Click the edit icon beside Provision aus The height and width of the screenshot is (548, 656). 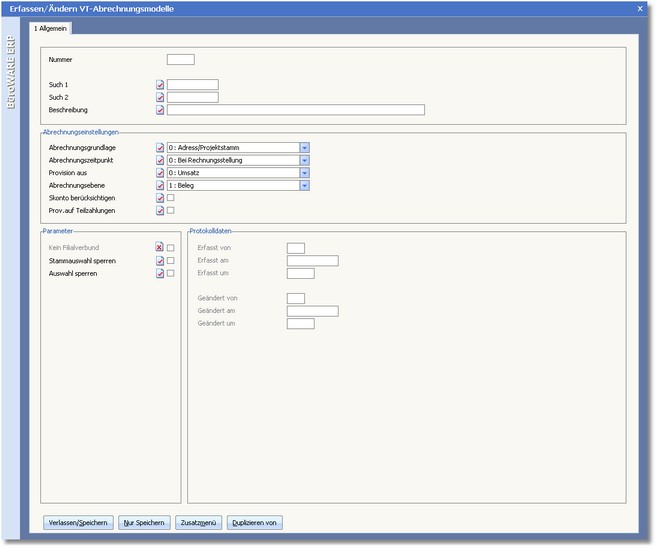pyautogui.click(x=160, y=173)
